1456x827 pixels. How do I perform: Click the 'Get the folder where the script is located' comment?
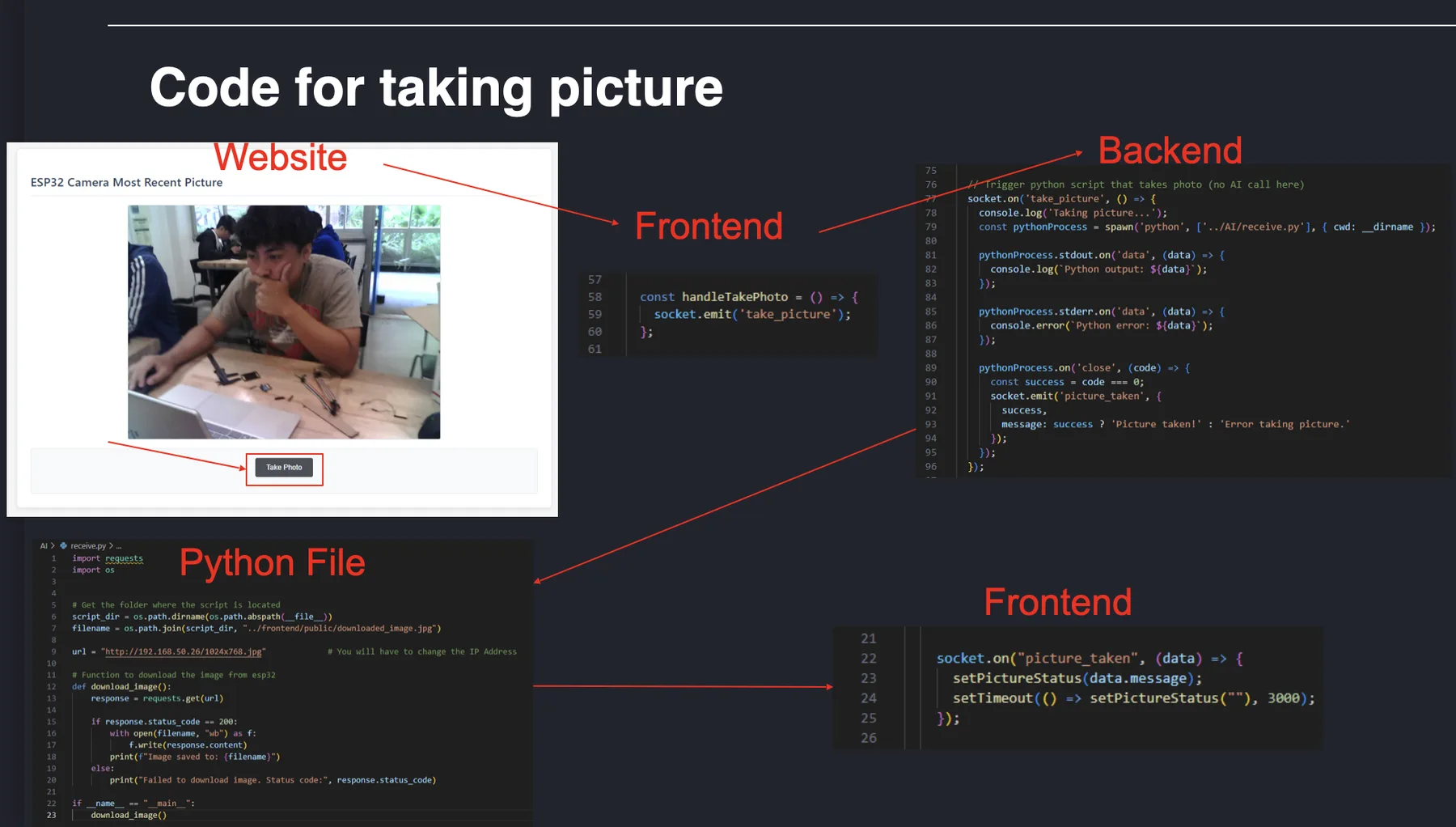tap(176, 604)
